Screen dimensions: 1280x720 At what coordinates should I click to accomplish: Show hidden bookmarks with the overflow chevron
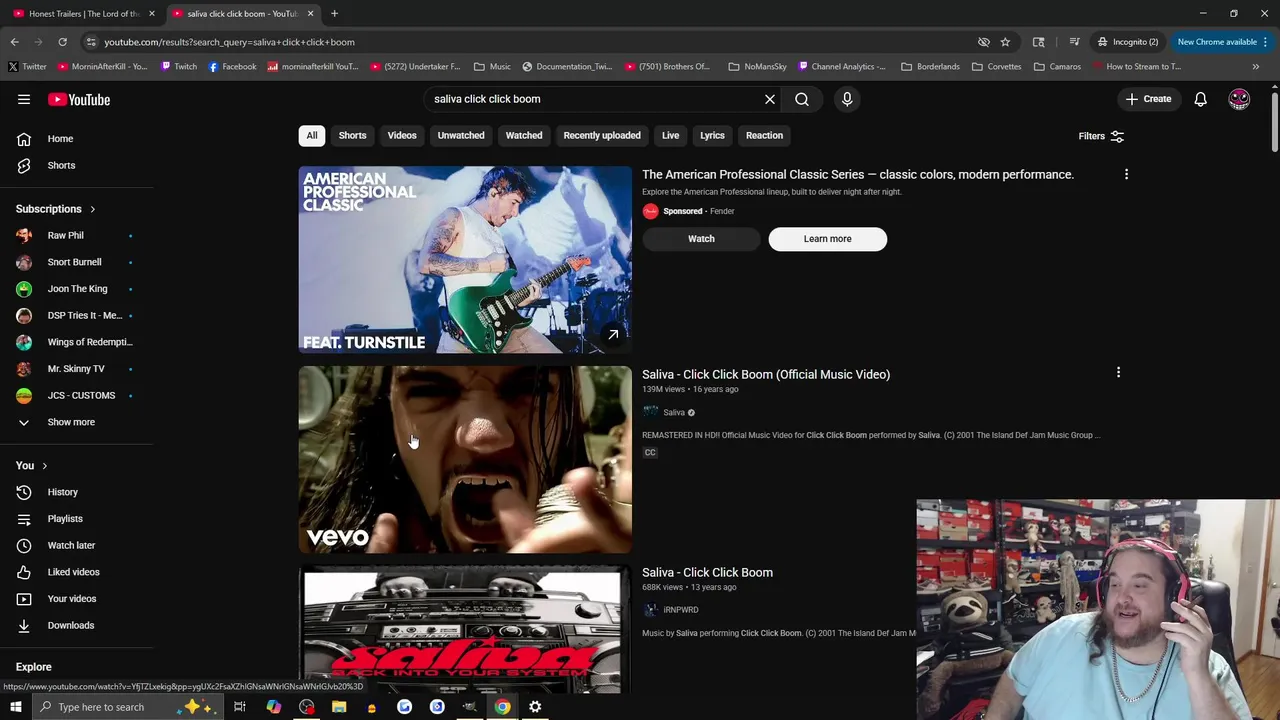point(1256,66)
